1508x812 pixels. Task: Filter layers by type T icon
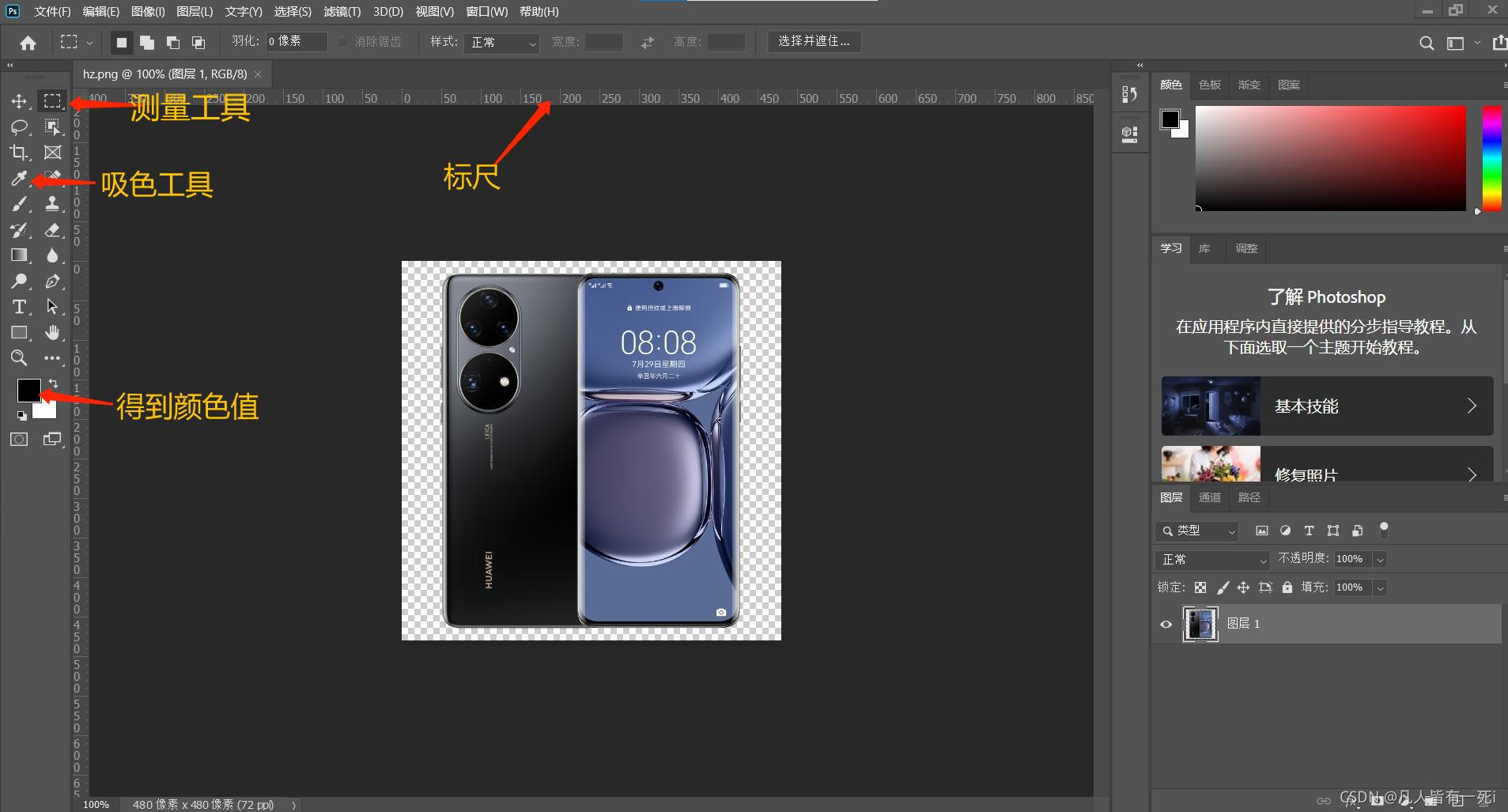click(1309, 531)
